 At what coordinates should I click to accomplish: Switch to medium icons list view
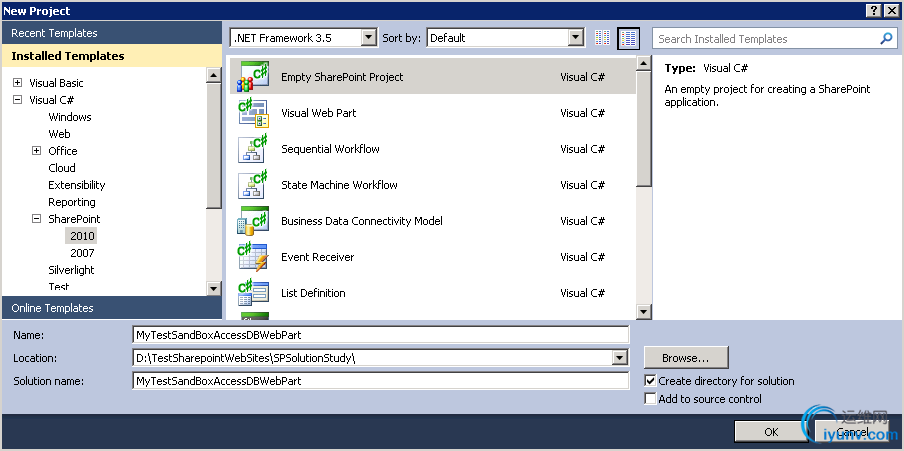628,38
